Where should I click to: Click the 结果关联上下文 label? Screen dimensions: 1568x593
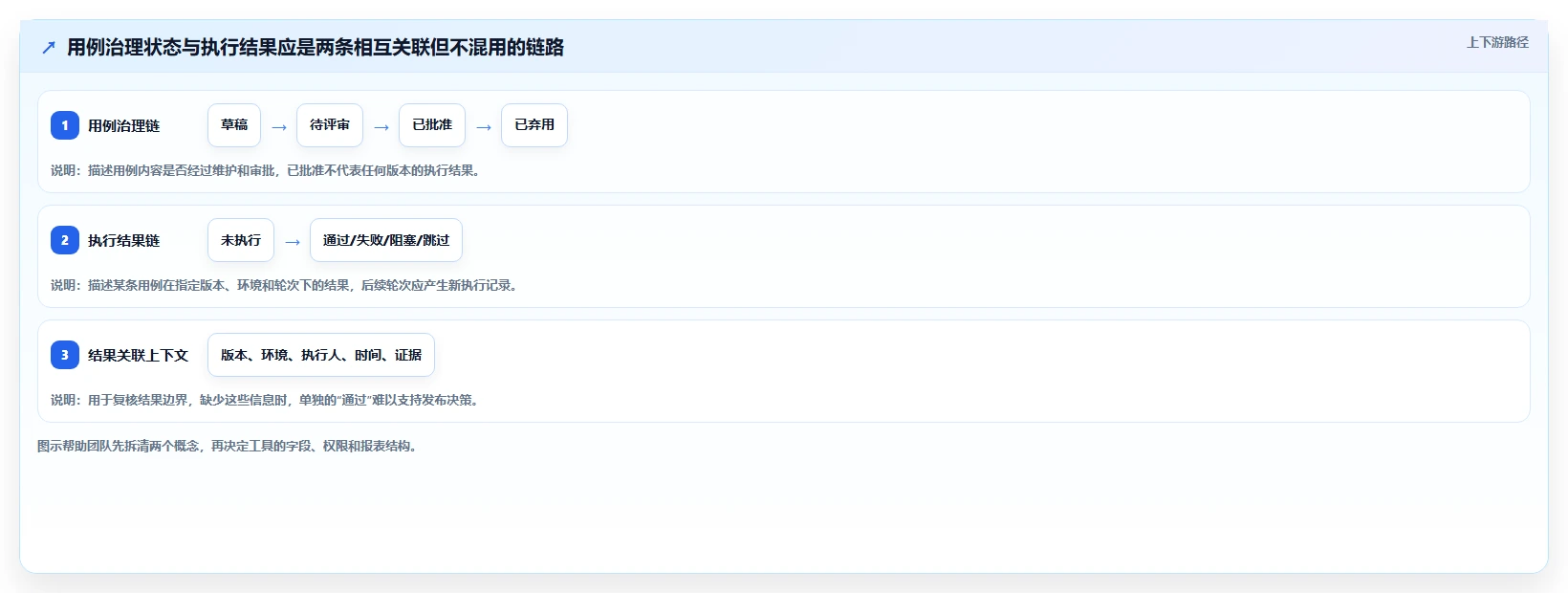(x=139, y=355)
